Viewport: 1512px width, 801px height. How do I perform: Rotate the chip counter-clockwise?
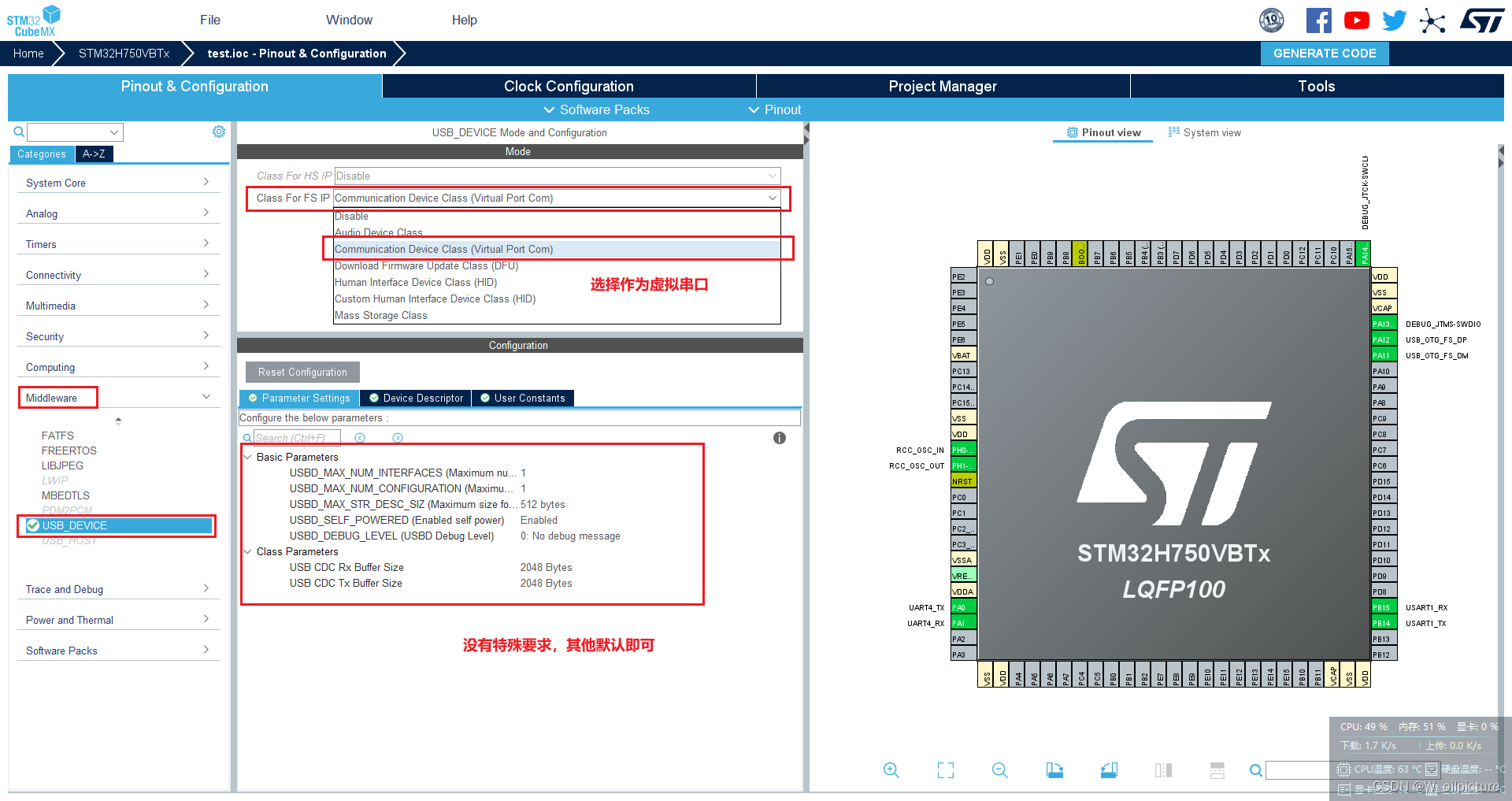pos(1109,770)
